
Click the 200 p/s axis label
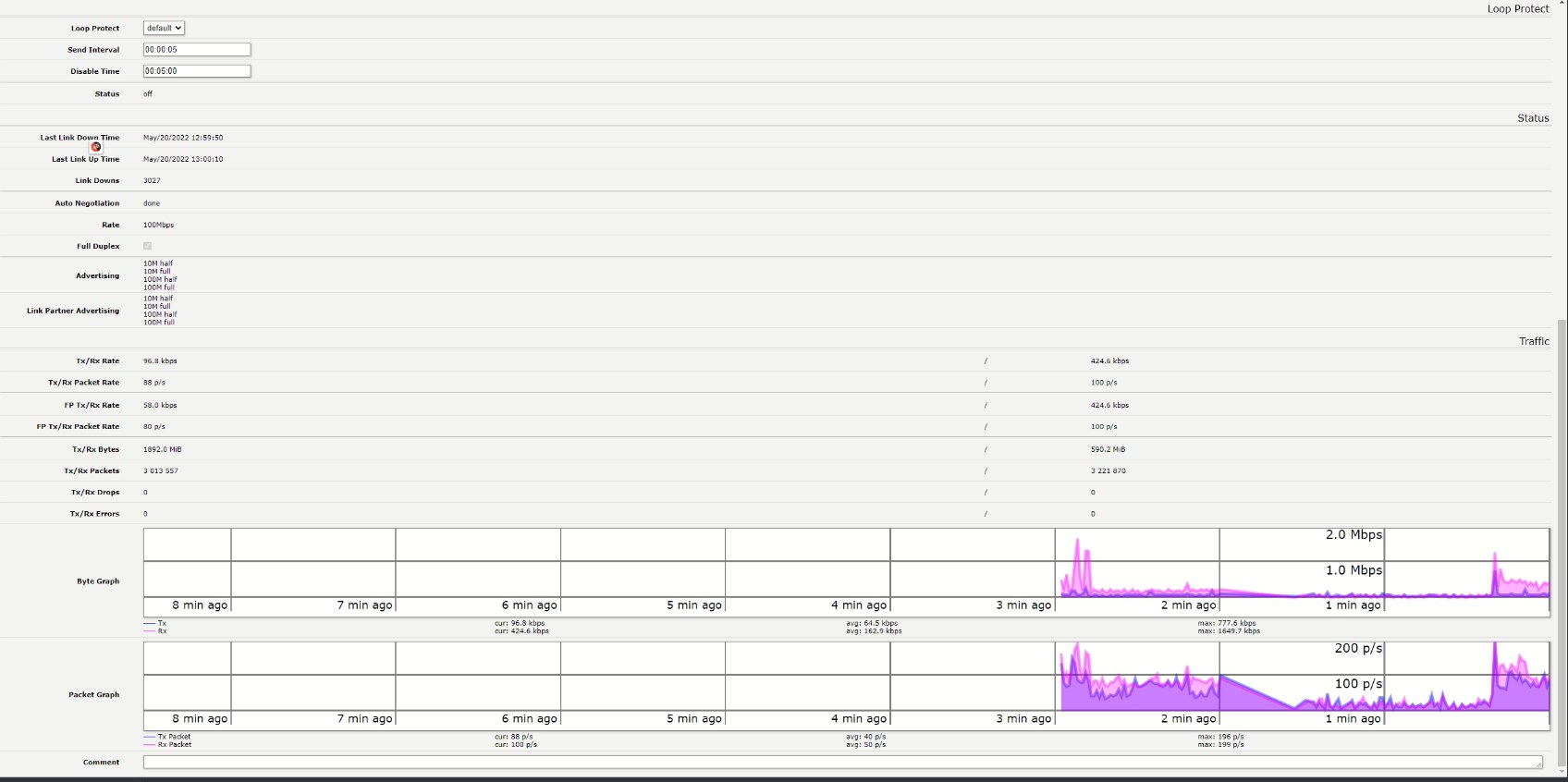click(1358, 649)
